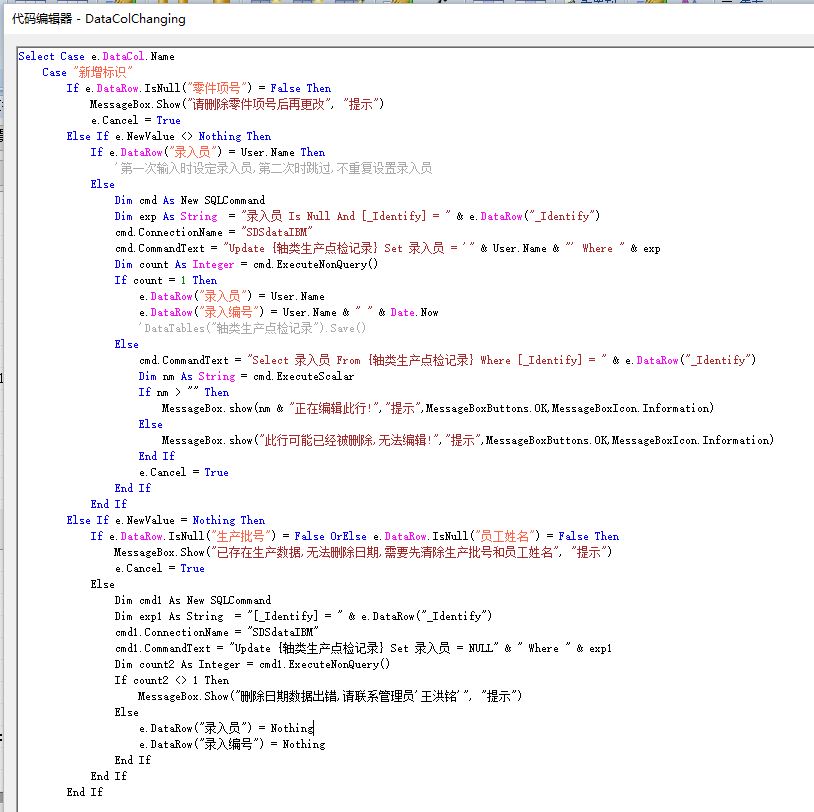Click the If line checking "生产批号" OrElse "员工姓名"
Screen dimensions: 814x812
pyautogui.click(x=355, y=536)
